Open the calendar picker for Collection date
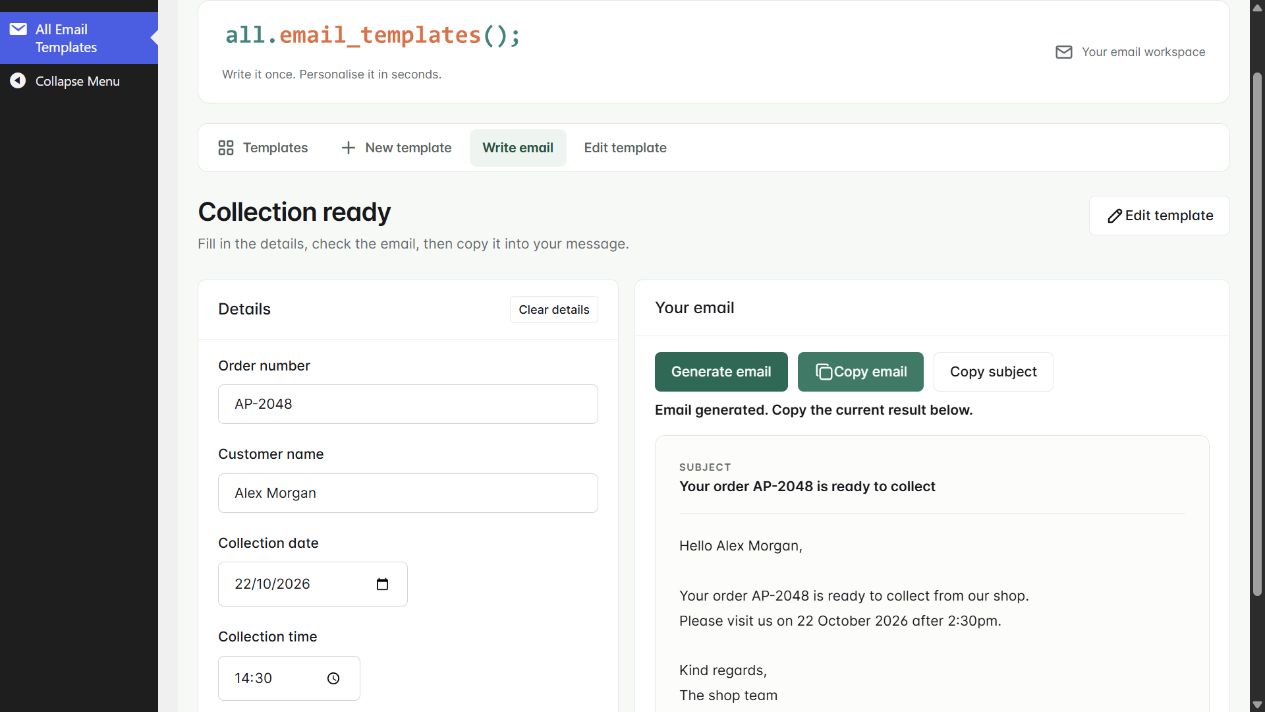Viewport: 1265px width, 712px height. pos(382,584)
